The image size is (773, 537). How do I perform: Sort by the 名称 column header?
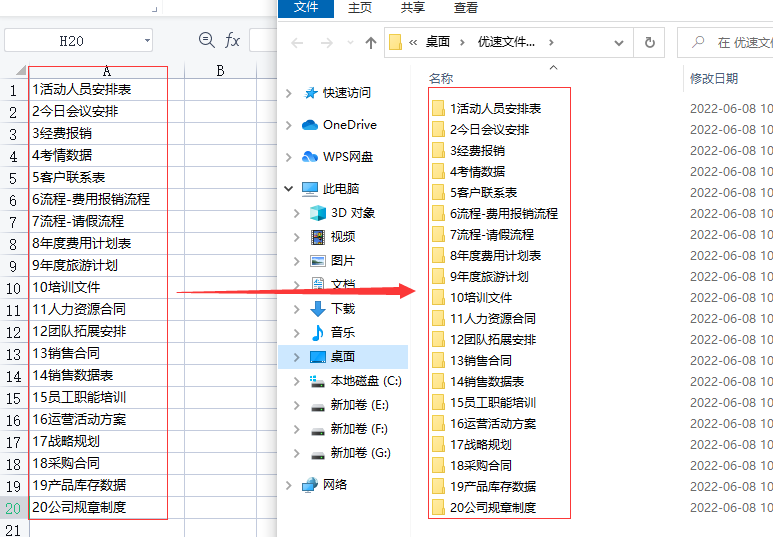point(441,78)
